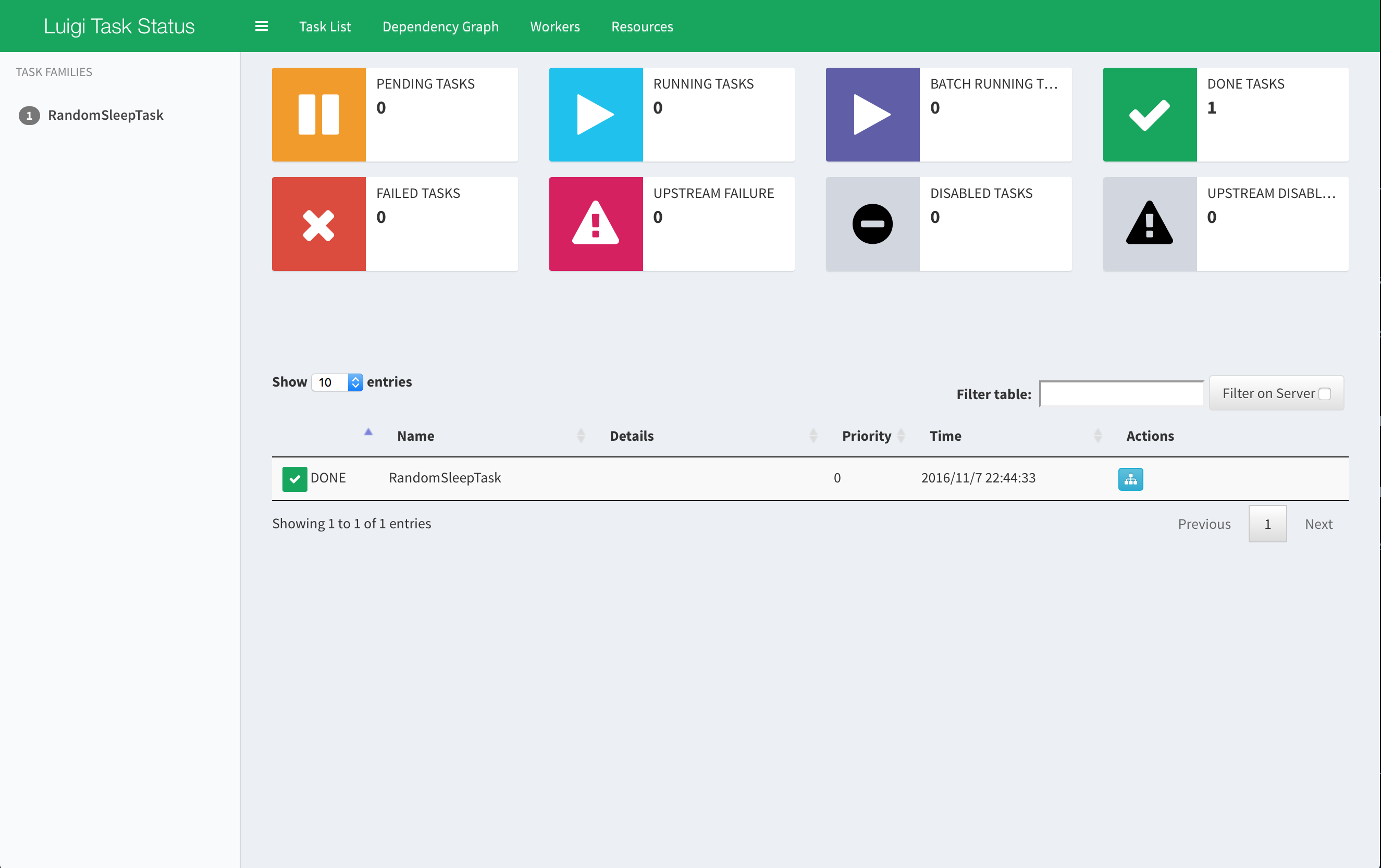Click the Upstream Disabled warning triangle icon
1381x868 pixels.
(x=1150, y=224)
